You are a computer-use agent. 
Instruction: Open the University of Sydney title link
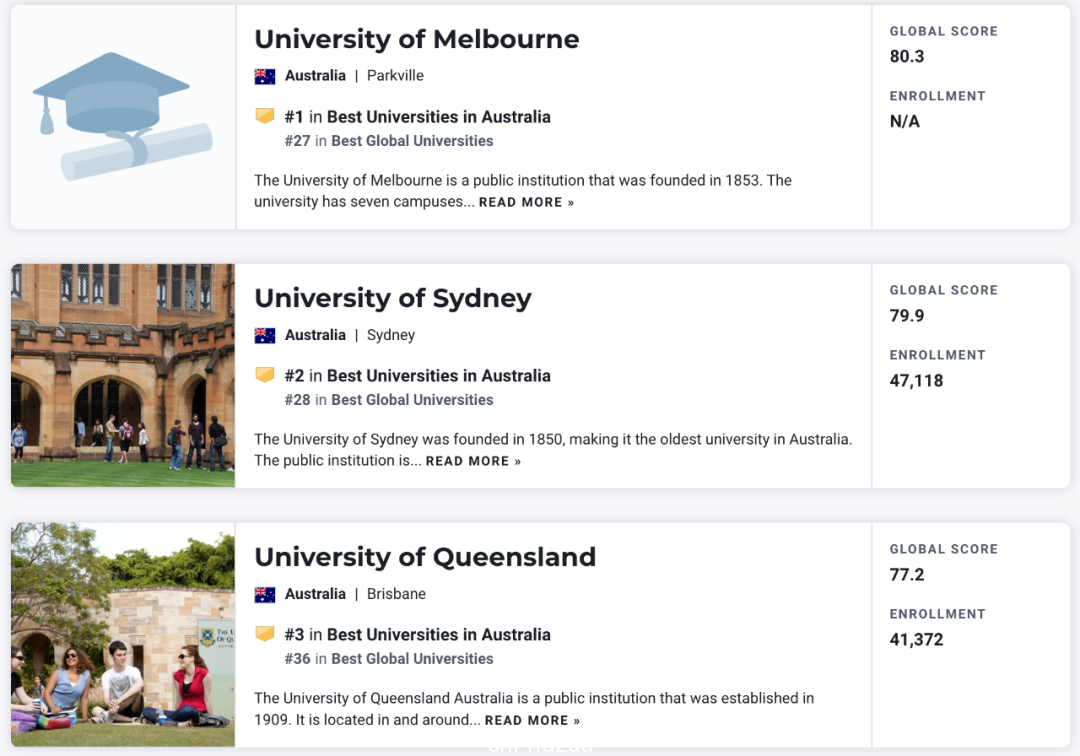(393, 298)
